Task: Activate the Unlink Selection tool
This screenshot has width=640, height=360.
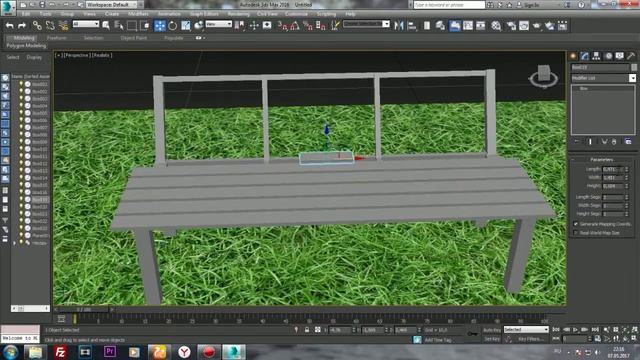Action: click(50, 26)
